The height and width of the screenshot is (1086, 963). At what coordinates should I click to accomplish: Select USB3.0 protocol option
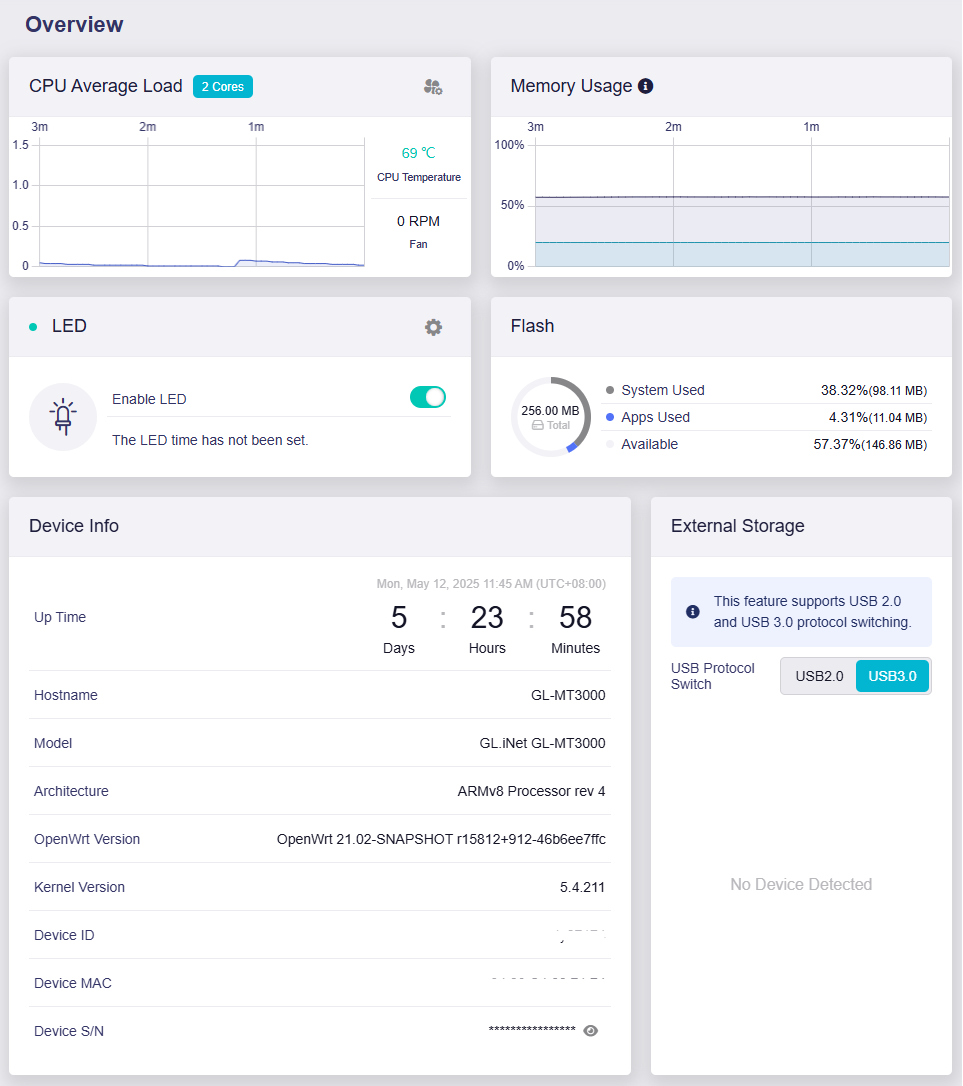pos(892,676)
